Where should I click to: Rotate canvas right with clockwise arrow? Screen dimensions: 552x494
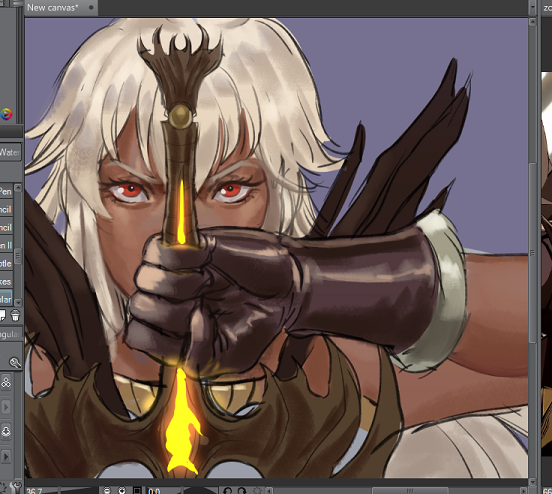[x=242, y=490]
